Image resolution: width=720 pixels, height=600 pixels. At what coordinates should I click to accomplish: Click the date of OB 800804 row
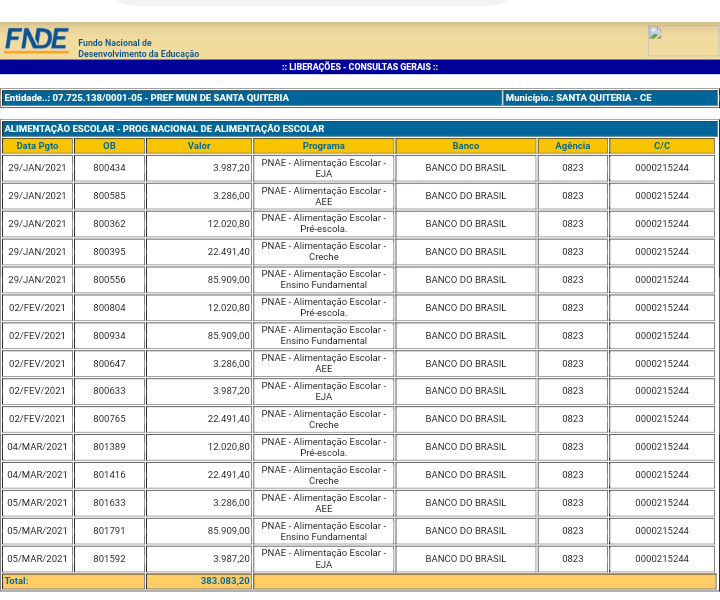click(37, 308)
